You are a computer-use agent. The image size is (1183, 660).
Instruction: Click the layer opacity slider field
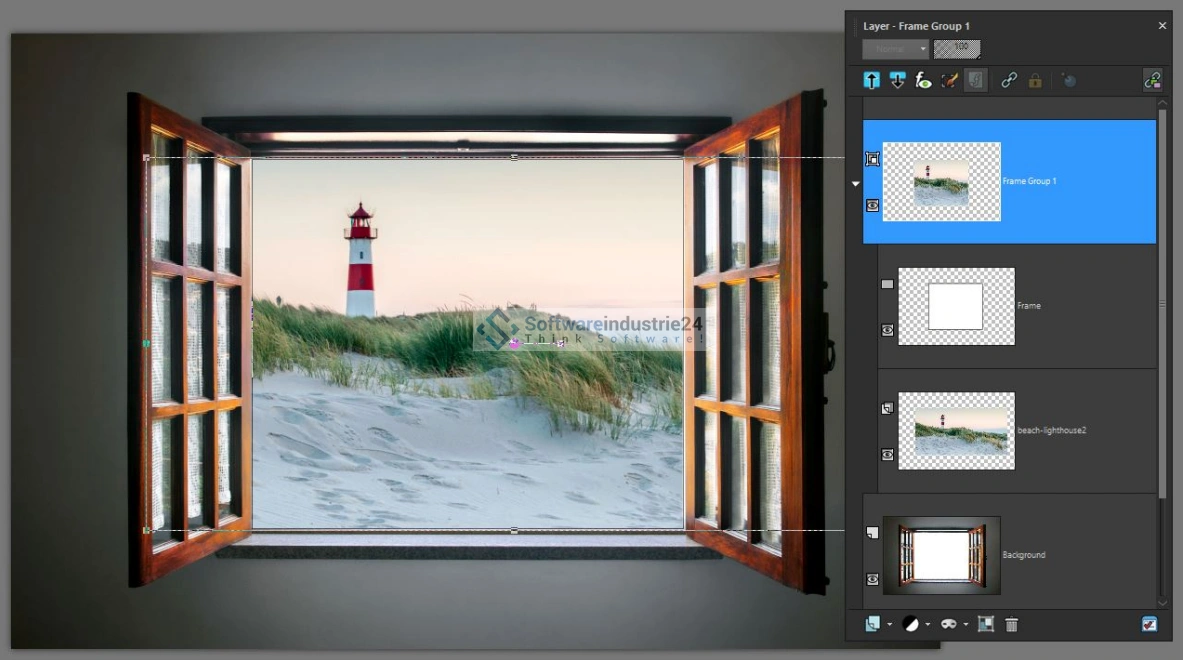(957, 49)
